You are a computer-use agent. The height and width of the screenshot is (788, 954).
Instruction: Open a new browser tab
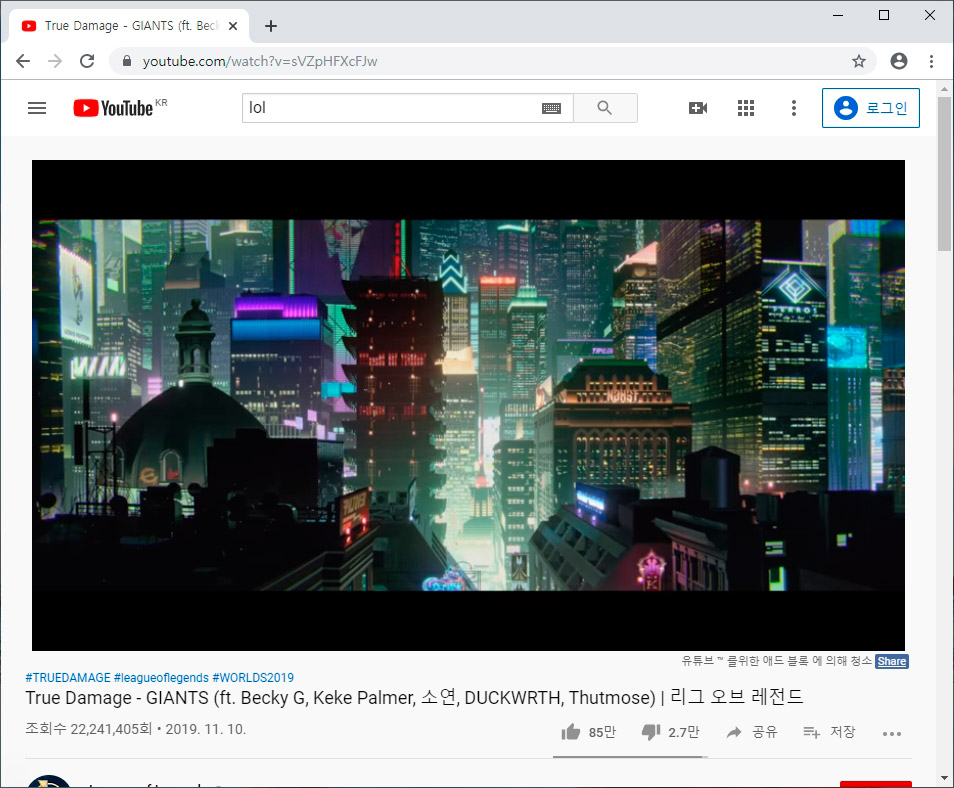(x=271, y=26)
